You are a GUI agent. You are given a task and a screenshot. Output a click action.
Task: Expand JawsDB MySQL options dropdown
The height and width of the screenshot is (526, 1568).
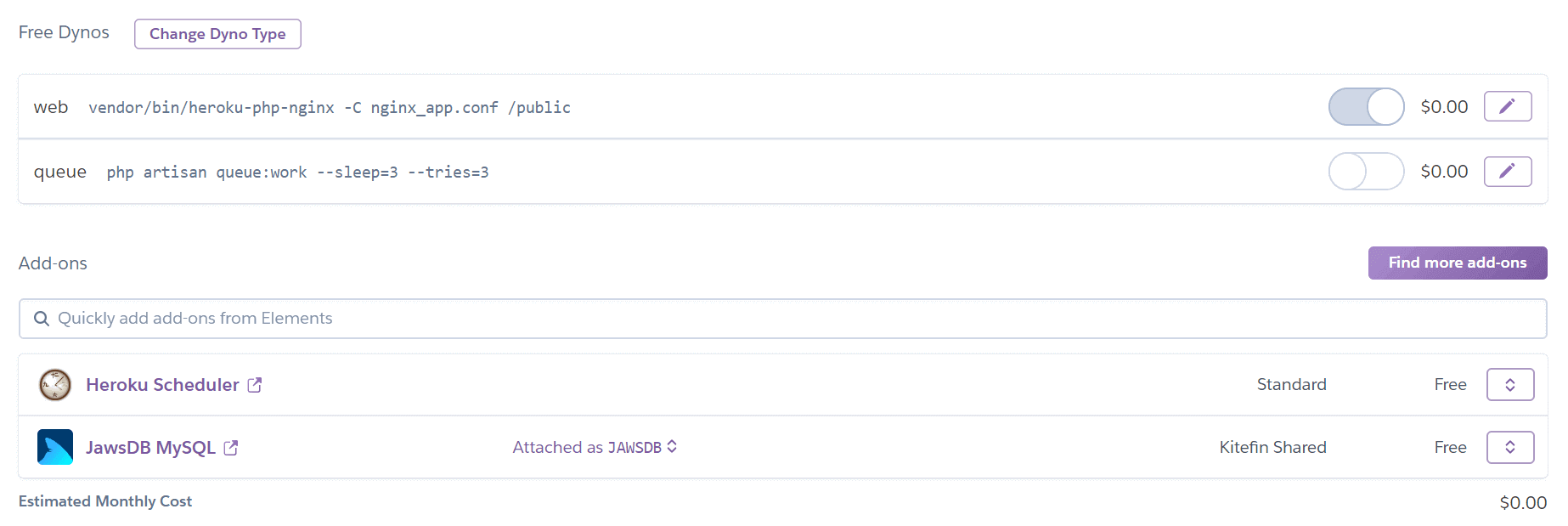tap(1509, 447)
